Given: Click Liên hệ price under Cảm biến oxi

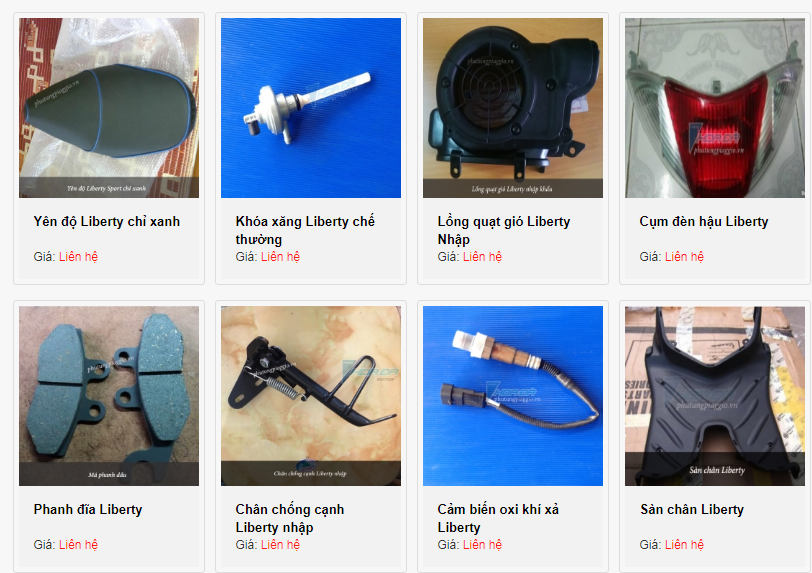Looking at the screenshot, I should pos(482,545).
